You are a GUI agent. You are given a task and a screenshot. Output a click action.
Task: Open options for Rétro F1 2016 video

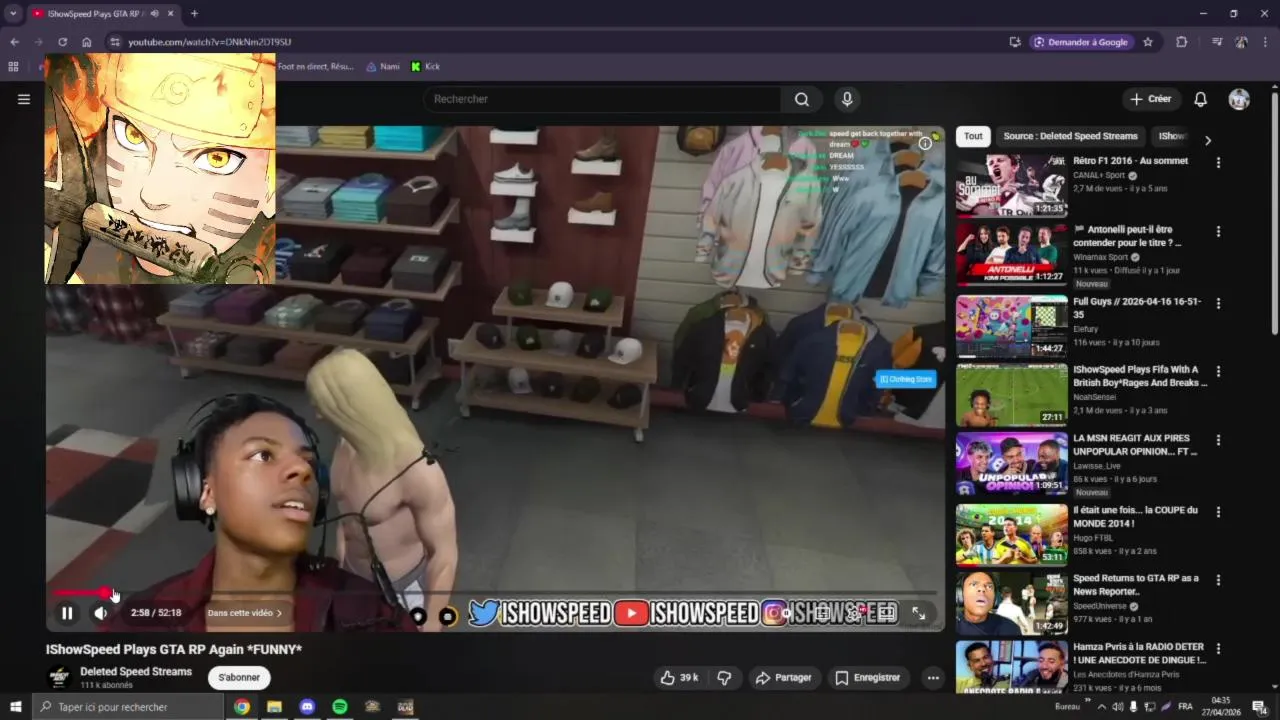tap(1218, 163)
